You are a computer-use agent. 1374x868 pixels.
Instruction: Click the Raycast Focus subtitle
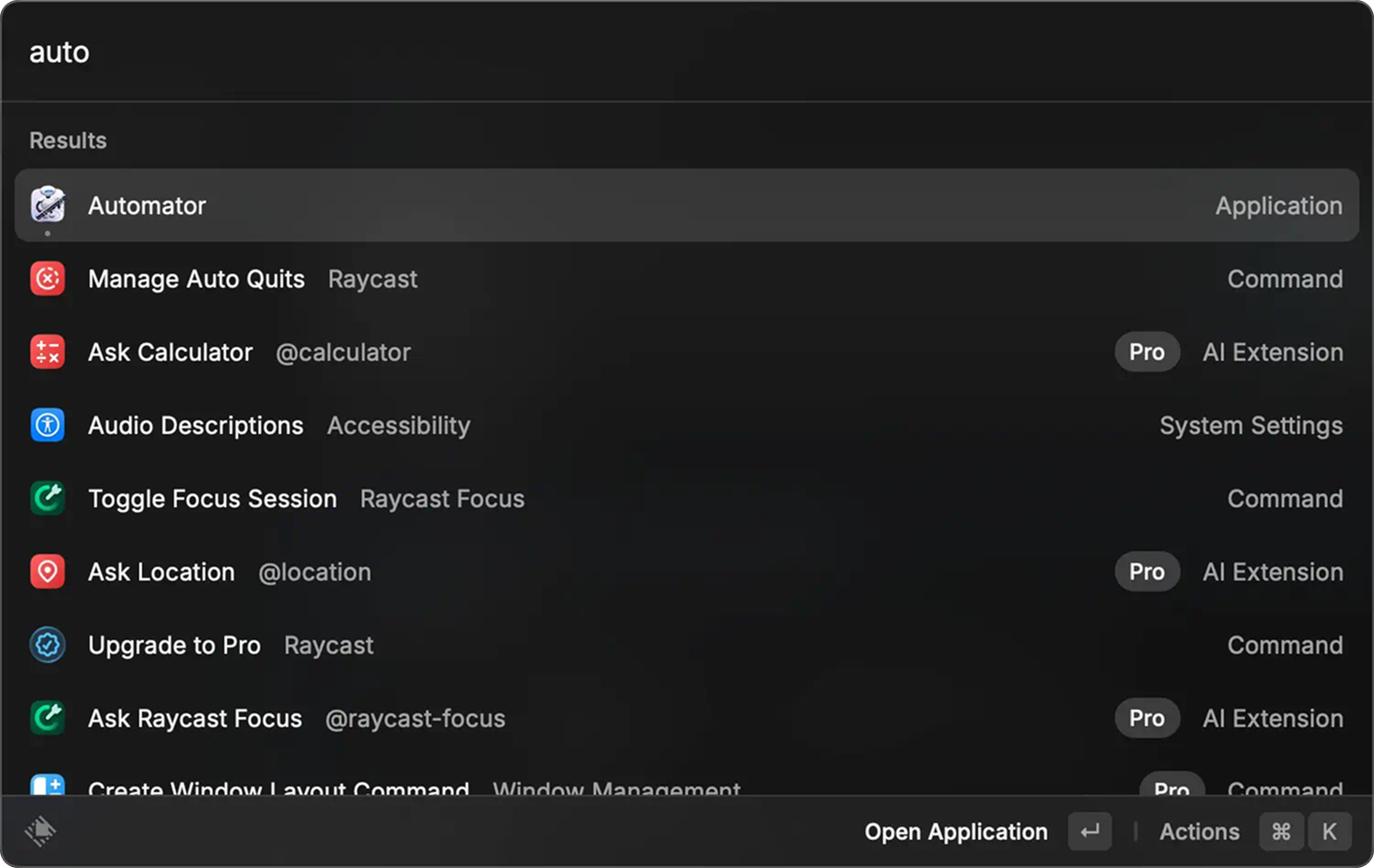click(x=442, y=499)
